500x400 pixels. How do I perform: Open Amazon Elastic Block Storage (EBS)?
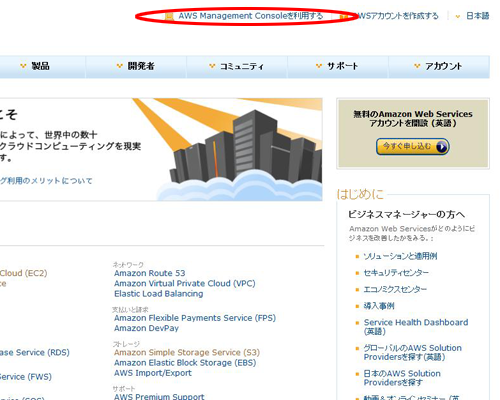pos(185,363)
